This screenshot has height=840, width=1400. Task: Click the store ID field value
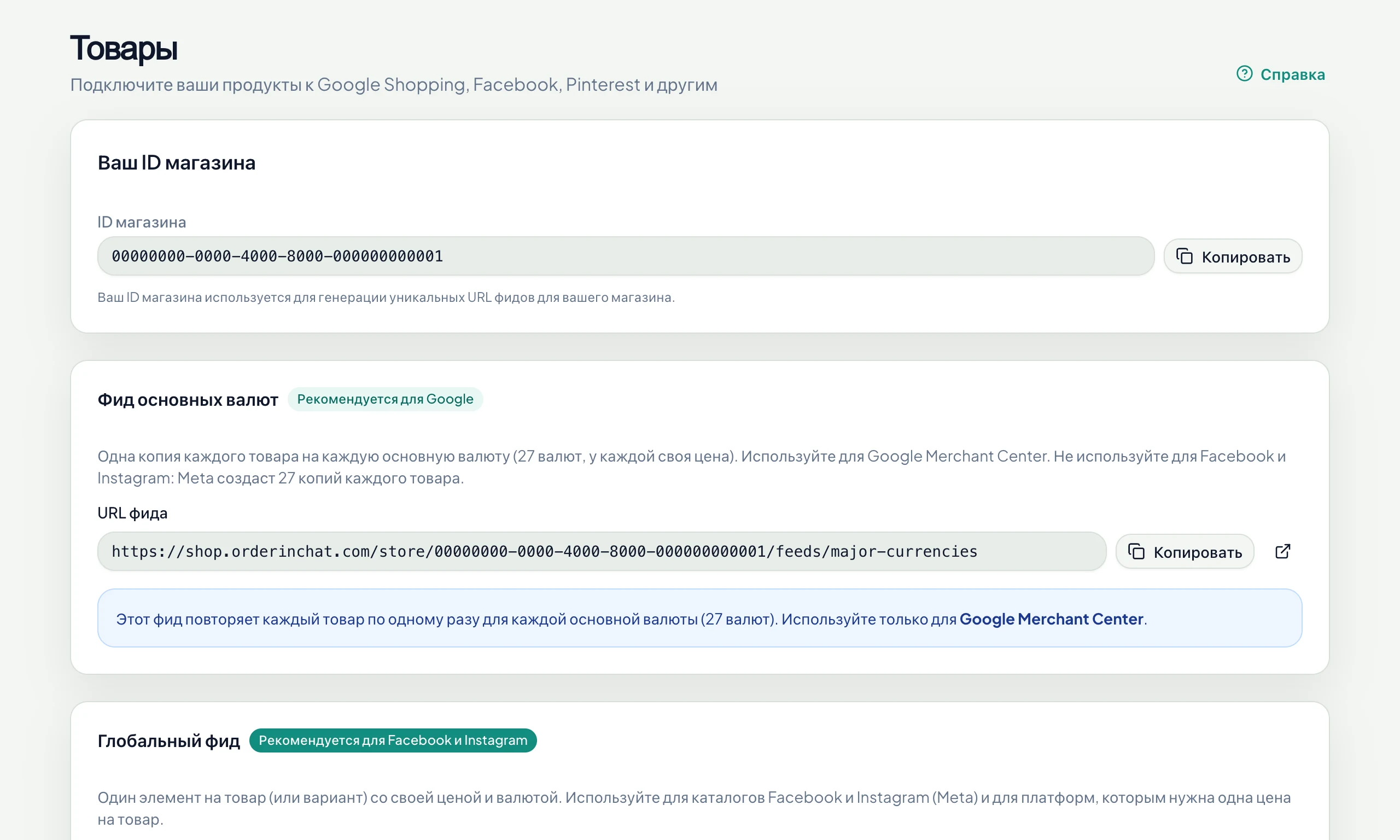point(625,256)
